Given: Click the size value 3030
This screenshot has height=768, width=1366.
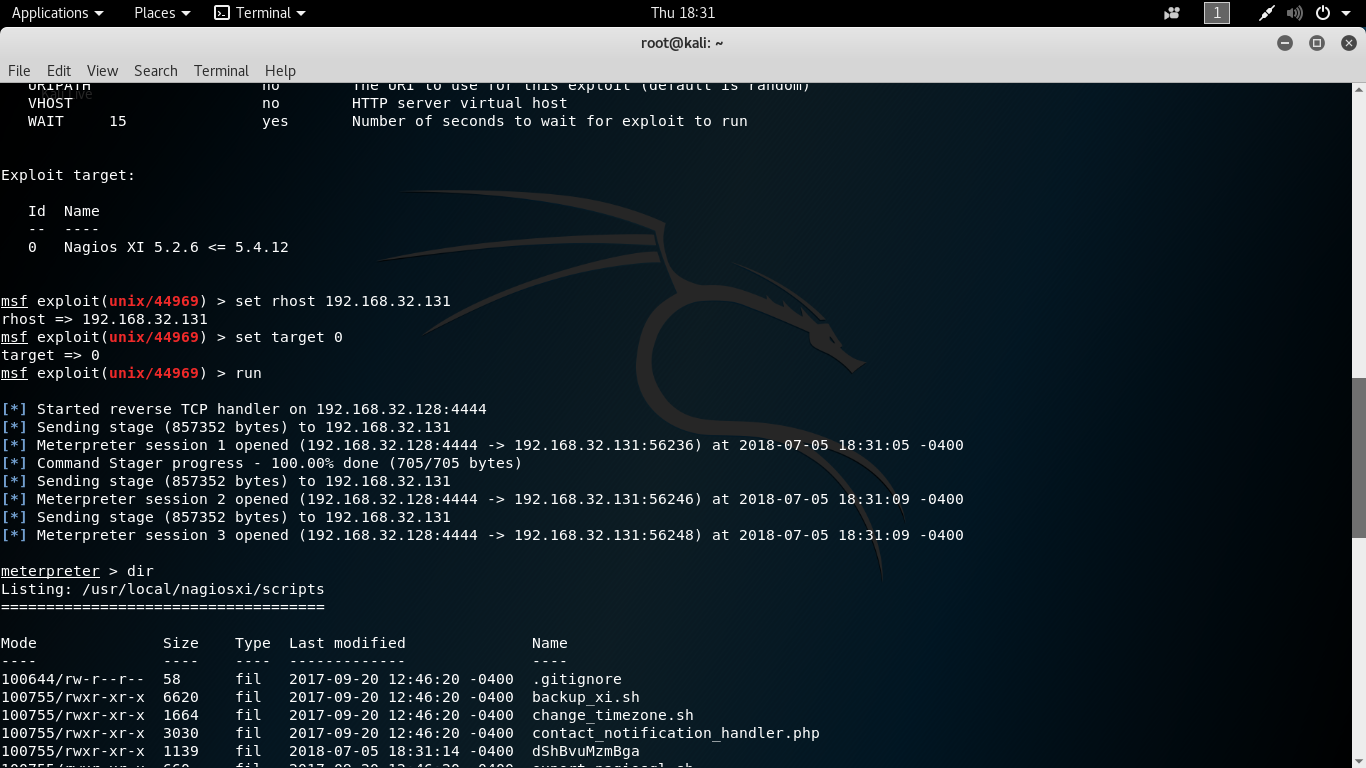Looking at the screenshot, I should pos(181,733).
